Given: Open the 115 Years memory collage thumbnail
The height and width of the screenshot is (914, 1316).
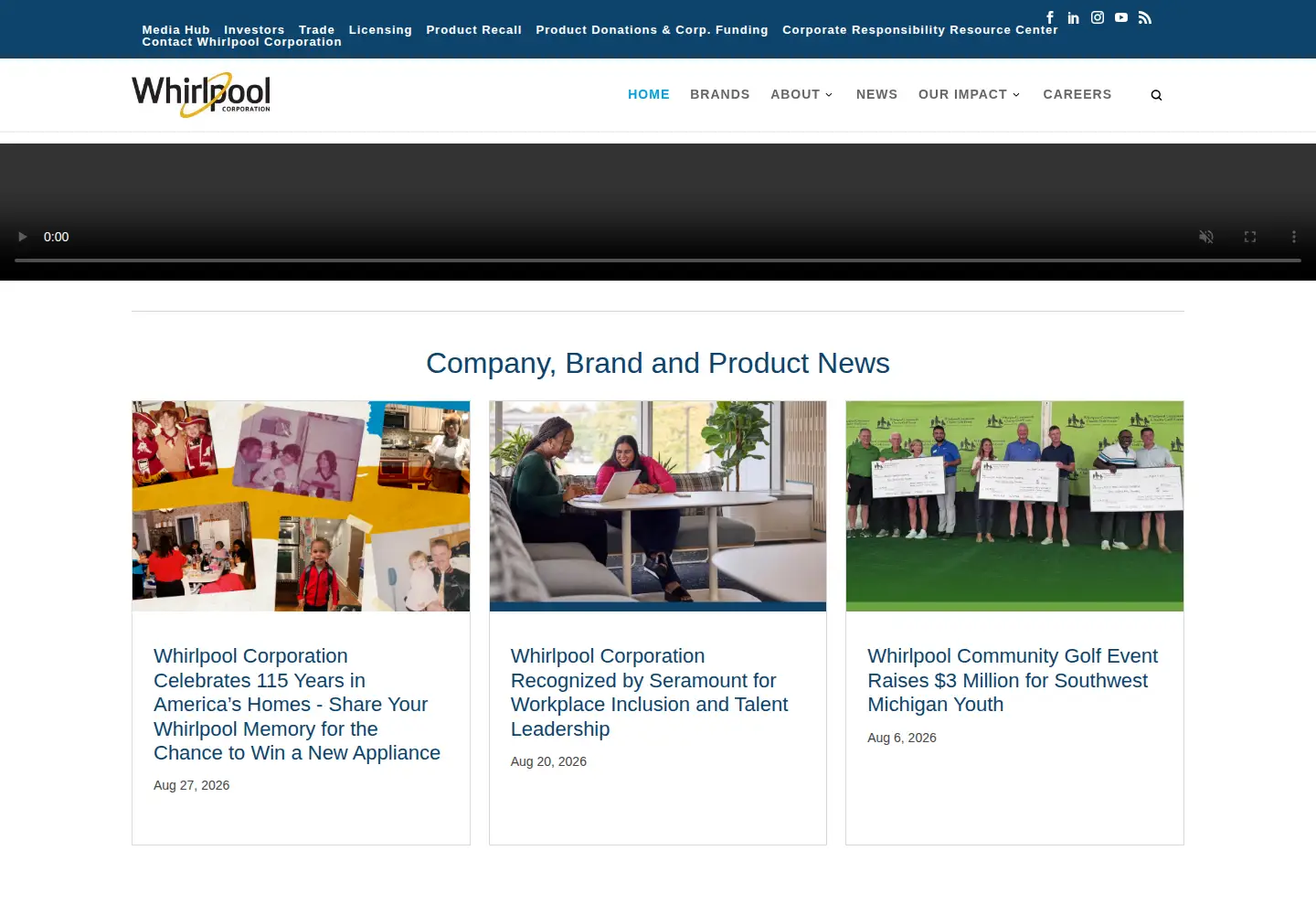Looking at the screenshot, I should coord(301,506).
